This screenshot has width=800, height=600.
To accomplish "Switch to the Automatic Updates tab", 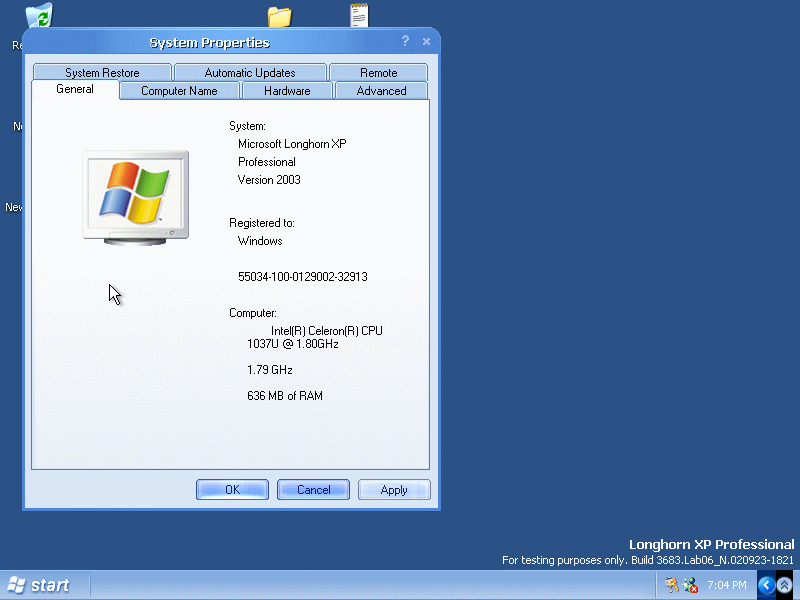I will pos(250,72).
